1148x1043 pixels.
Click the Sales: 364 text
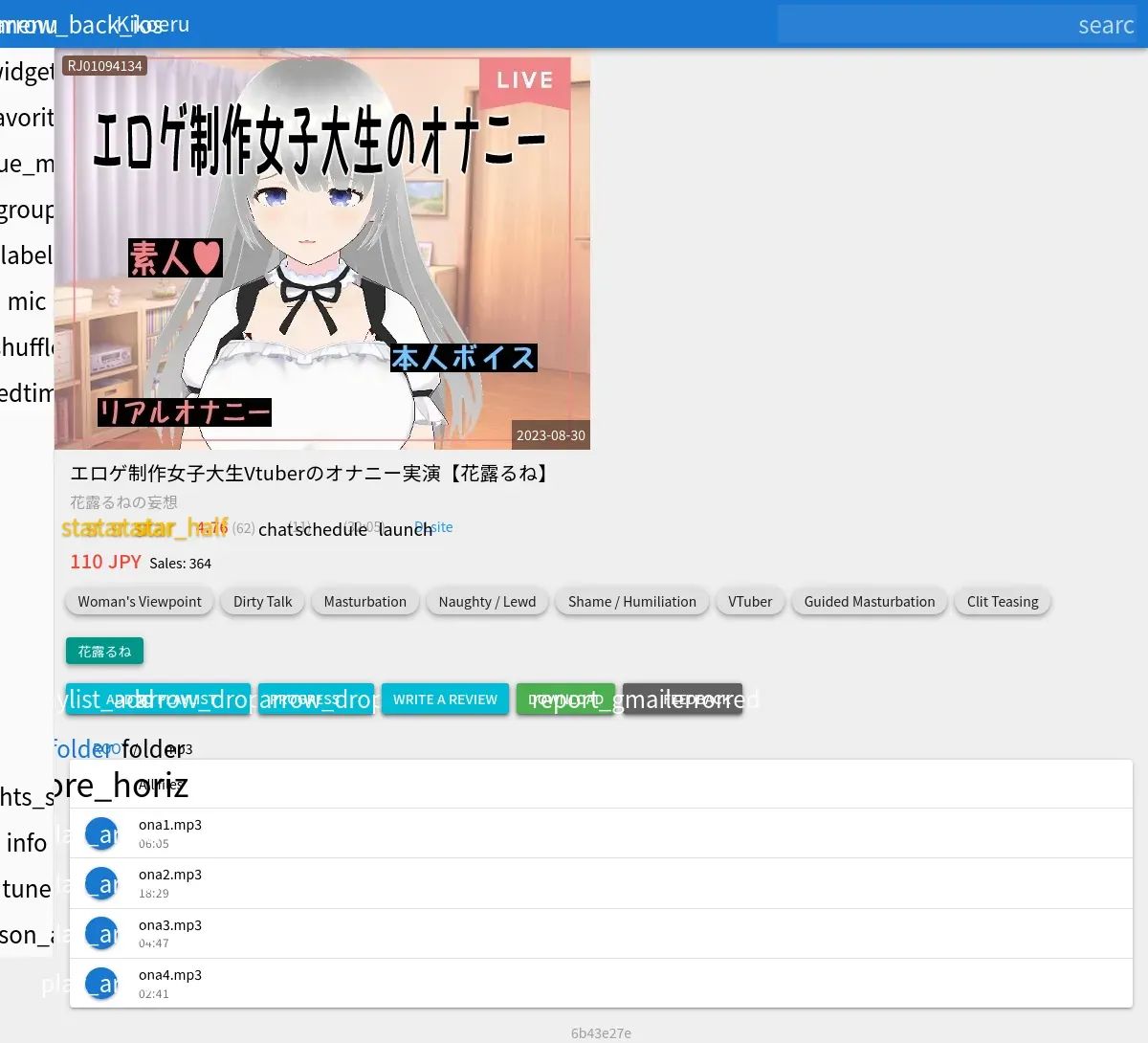(x=181, y=564)
